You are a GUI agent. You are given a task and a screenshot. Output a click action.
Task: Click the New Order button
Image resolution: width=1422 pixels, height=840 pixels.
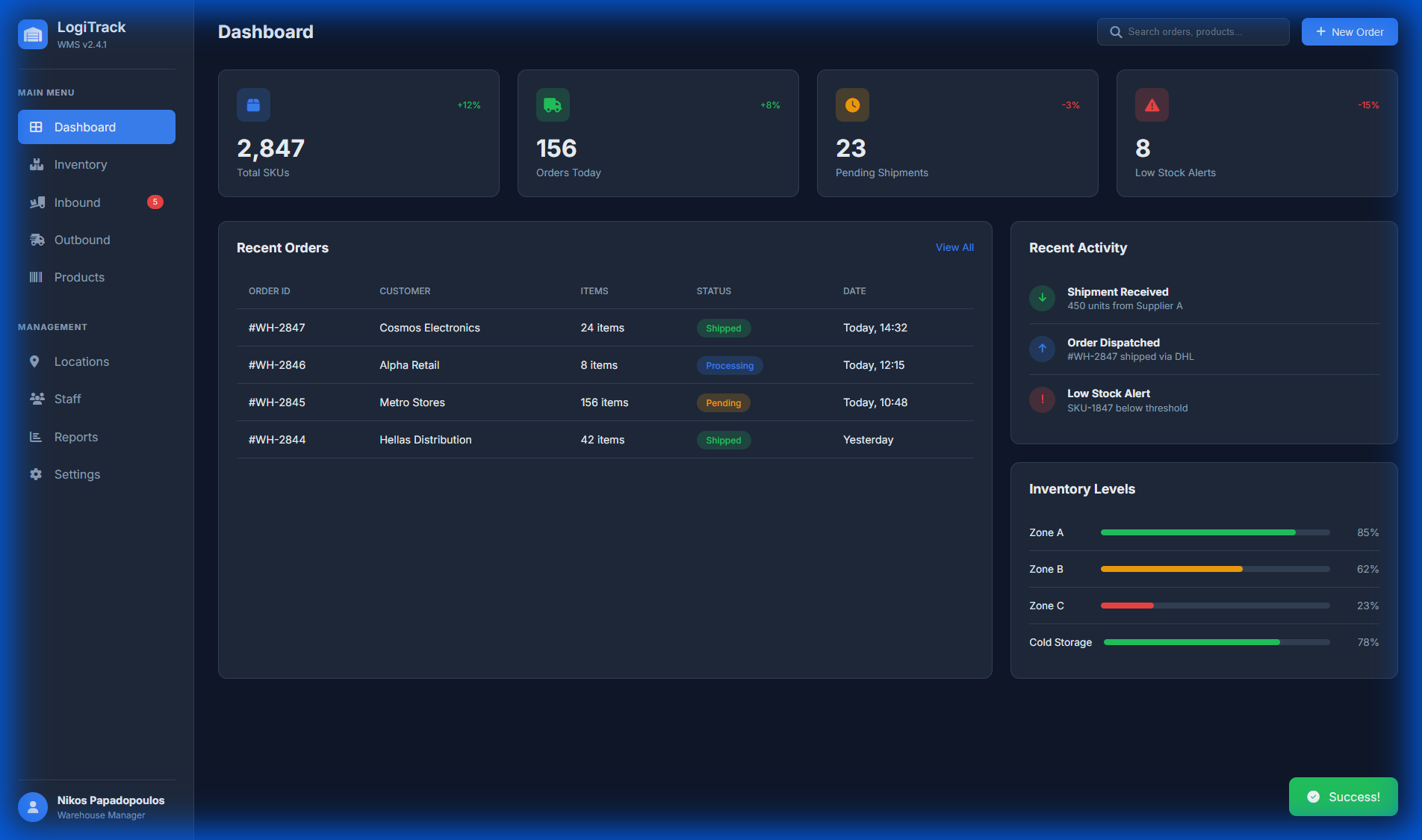[1349, 31]
